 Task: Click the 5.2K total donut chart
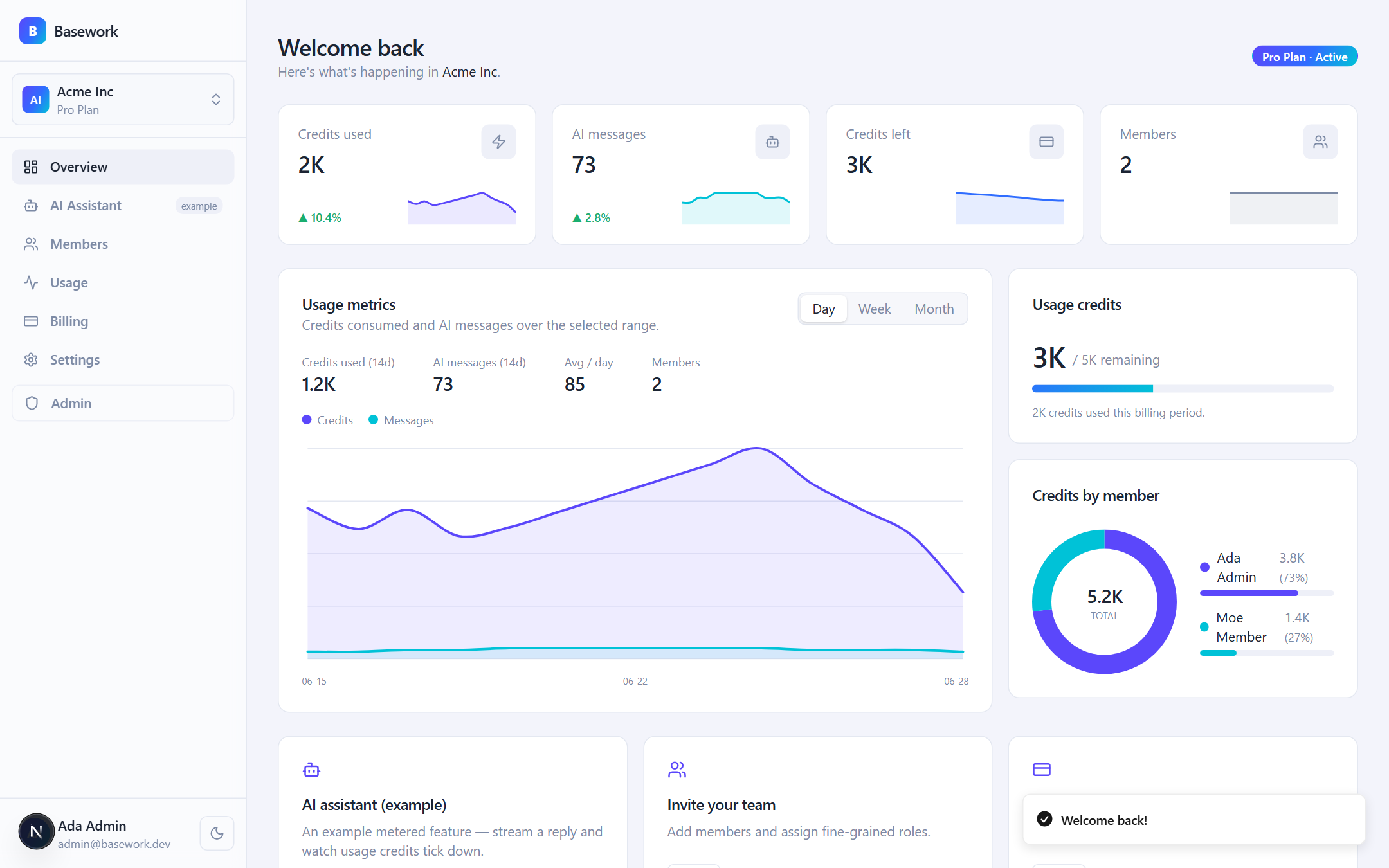pos(1104,602)
